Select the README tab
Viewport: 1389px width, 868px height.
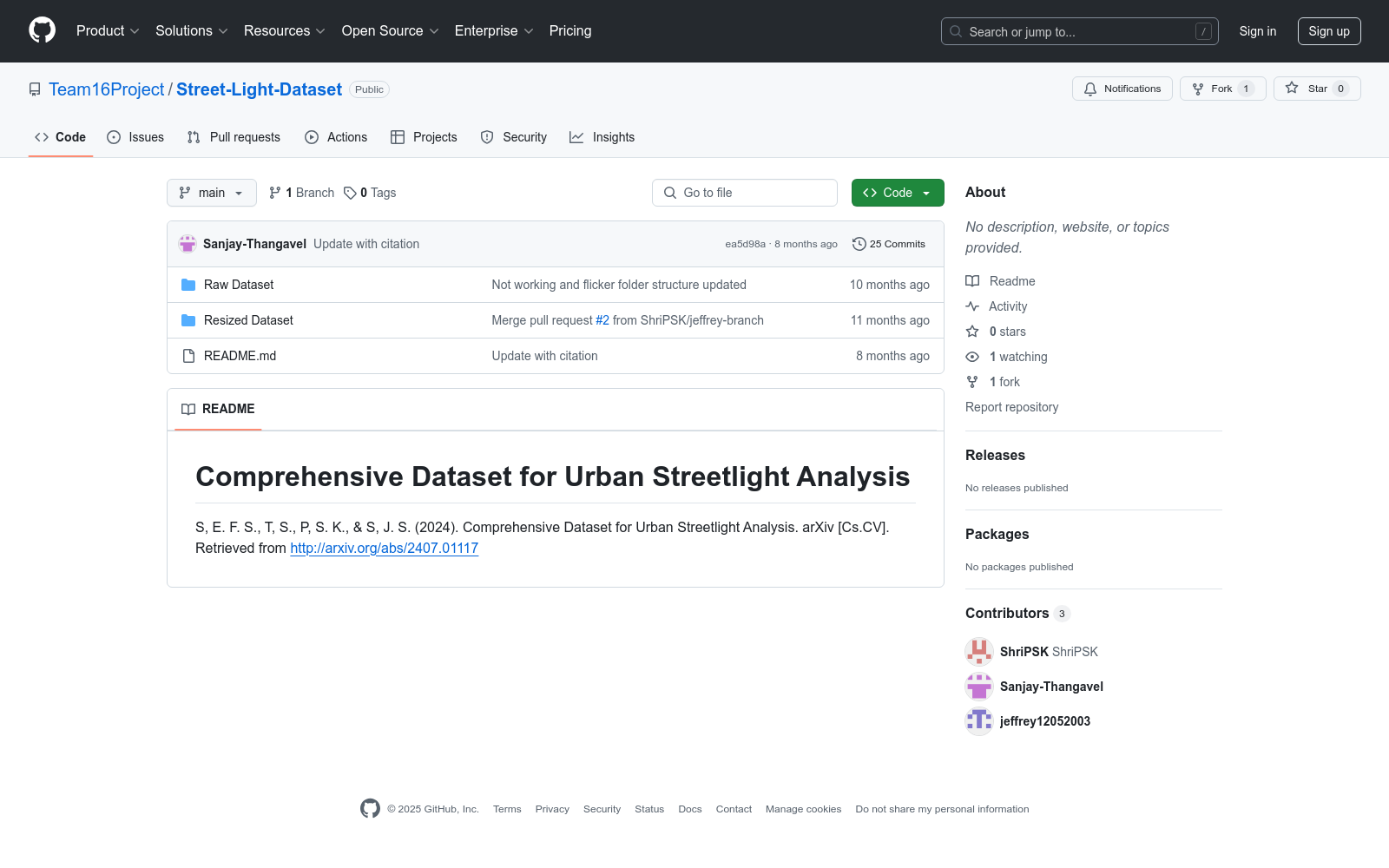218,409
